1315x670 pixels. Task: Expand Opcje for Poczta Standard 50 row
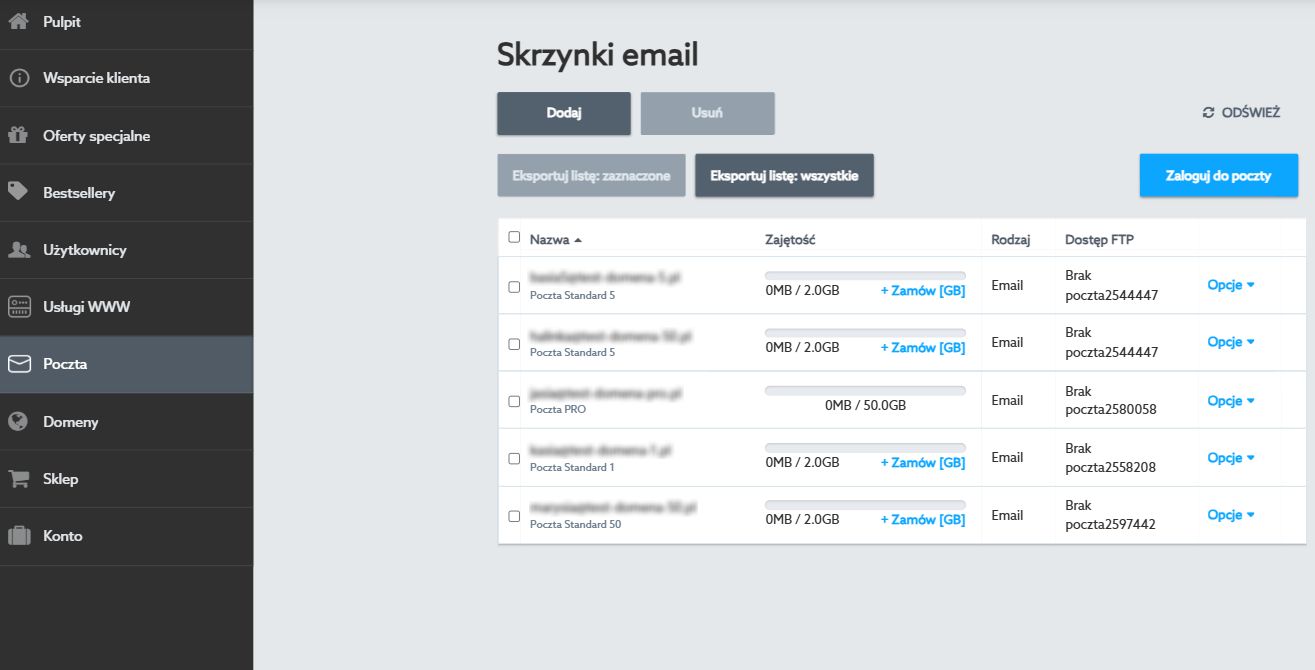[x=1230, y=515]
